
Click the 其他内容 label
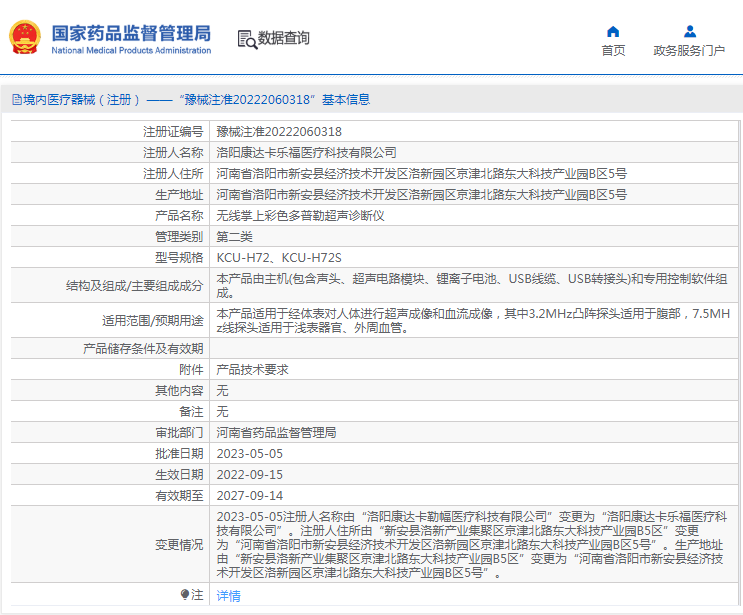[x=179, y=390]
